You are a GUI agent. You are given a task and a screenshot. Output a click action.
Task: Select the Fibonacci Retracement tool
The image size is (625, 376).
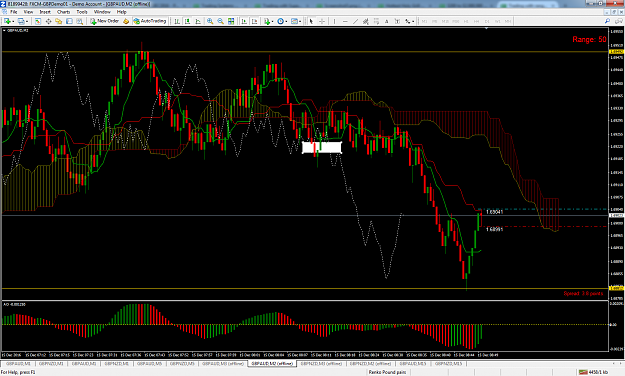[x=376, y=21]
